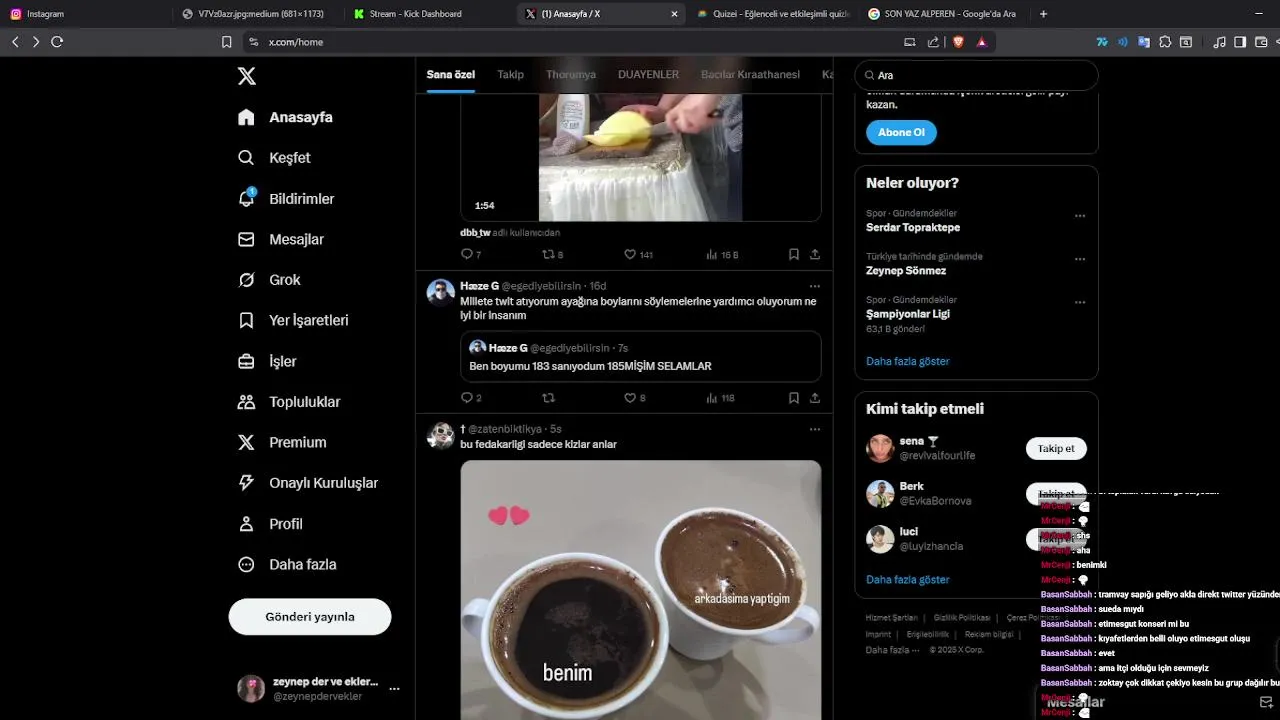The width and height of the screenshot is (1280, 720).
Task: Open the coffee cups image
Action: pos(641,590)
